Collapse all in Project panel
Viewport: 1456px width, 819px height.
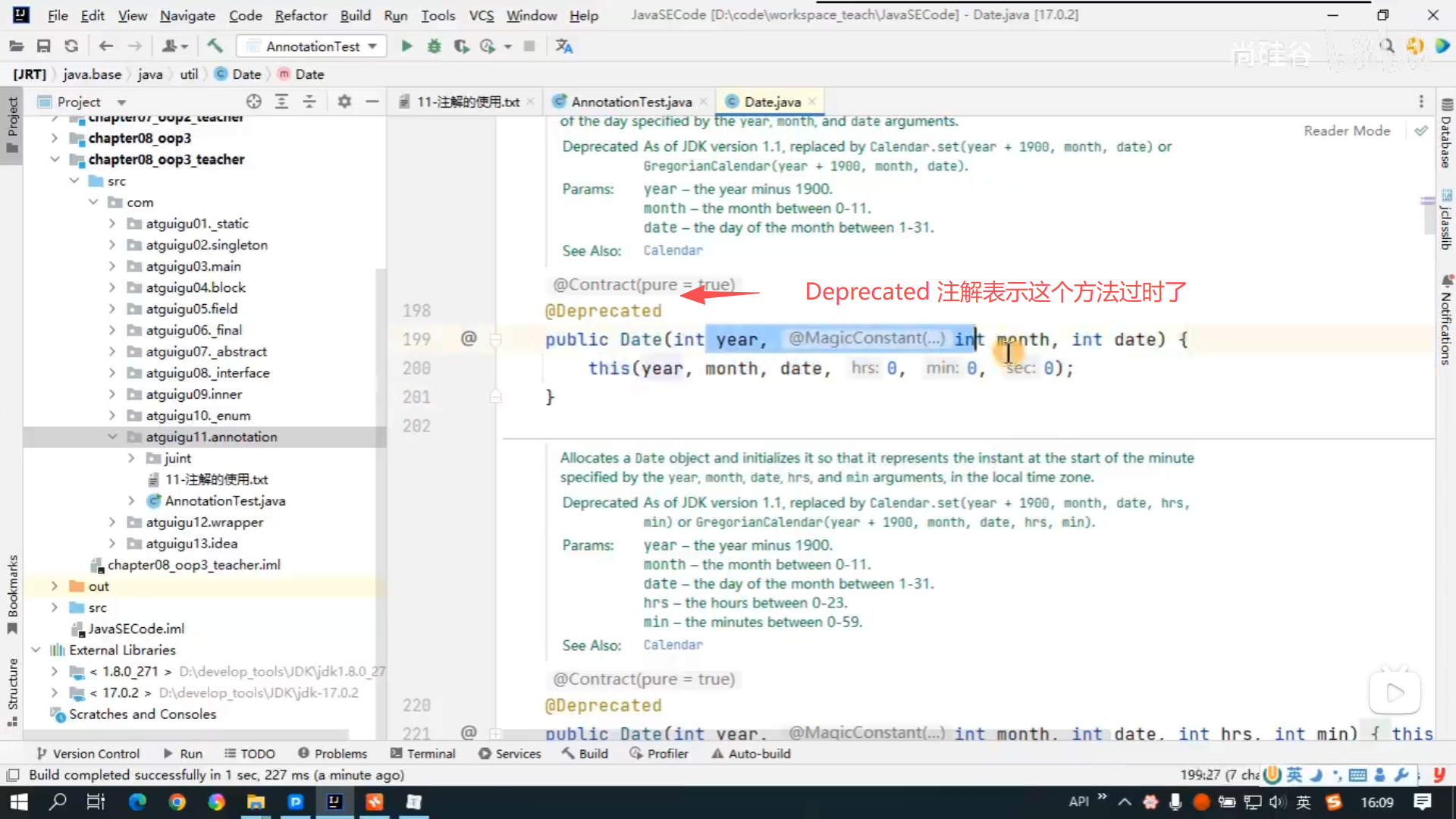309,102
